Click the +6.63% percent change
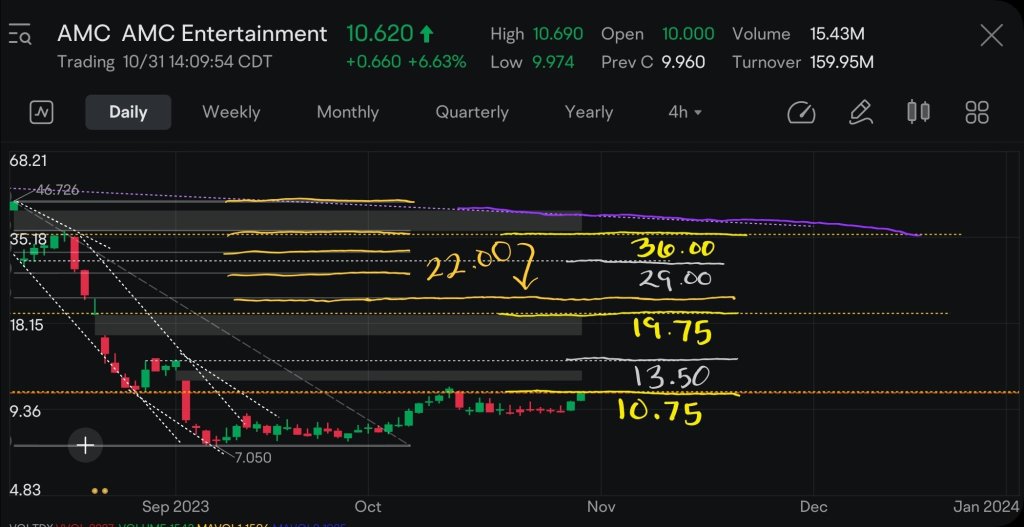Viewport: 1024px width, 527px height. click(x=437, y=62)
